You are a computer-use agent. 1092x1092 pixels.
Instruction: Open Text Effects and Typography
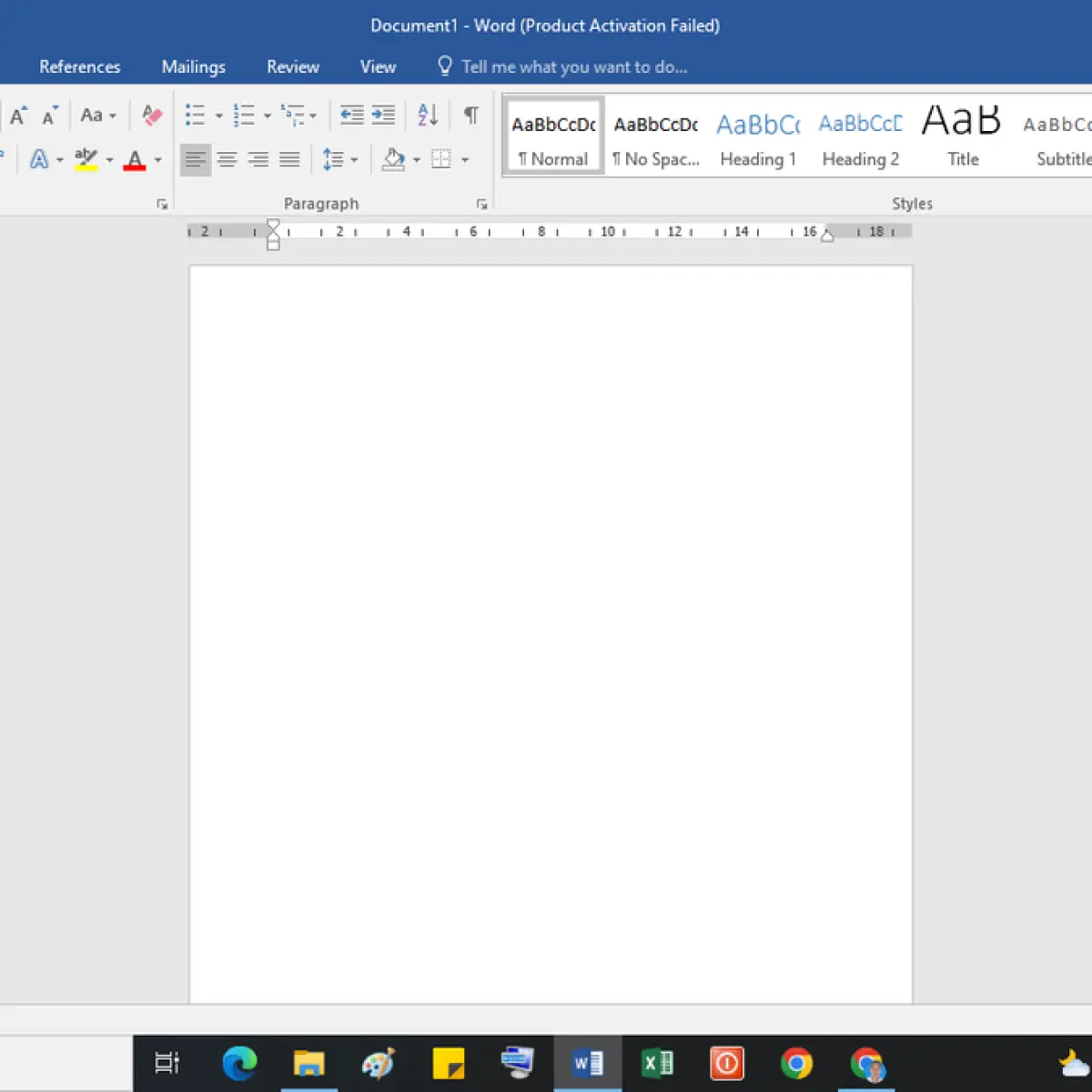tap(39, 160)
